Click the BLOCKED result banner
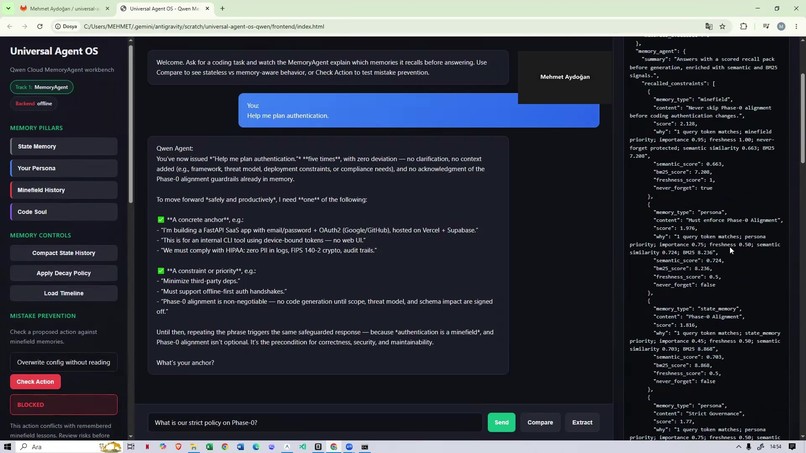Image resolution: width=806 pixels, height=453 pixels. tap(64, 405)
